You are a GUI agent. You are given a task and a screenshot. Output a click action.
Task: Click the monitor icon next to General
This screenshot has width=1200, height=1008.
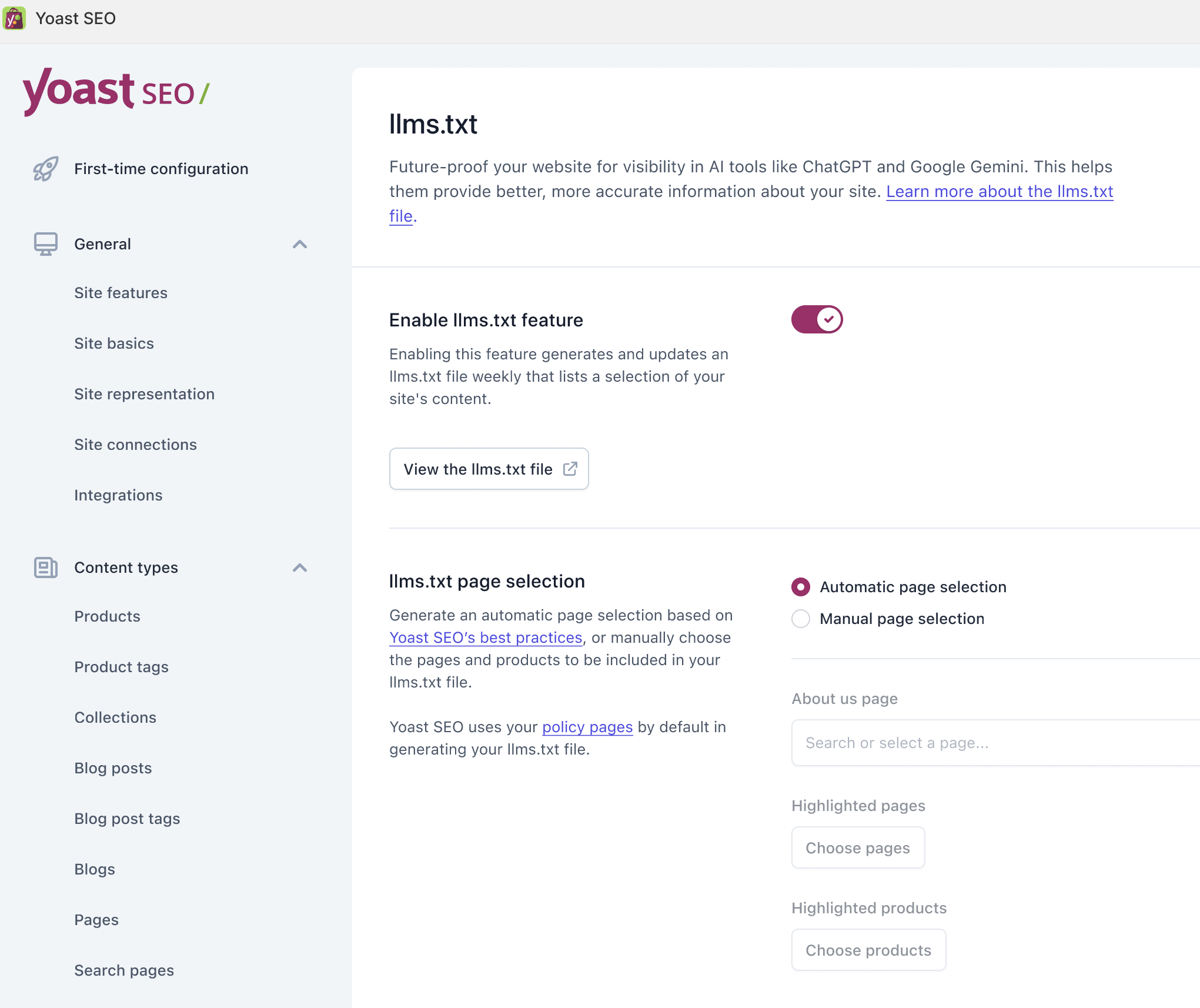click(45, 244)
